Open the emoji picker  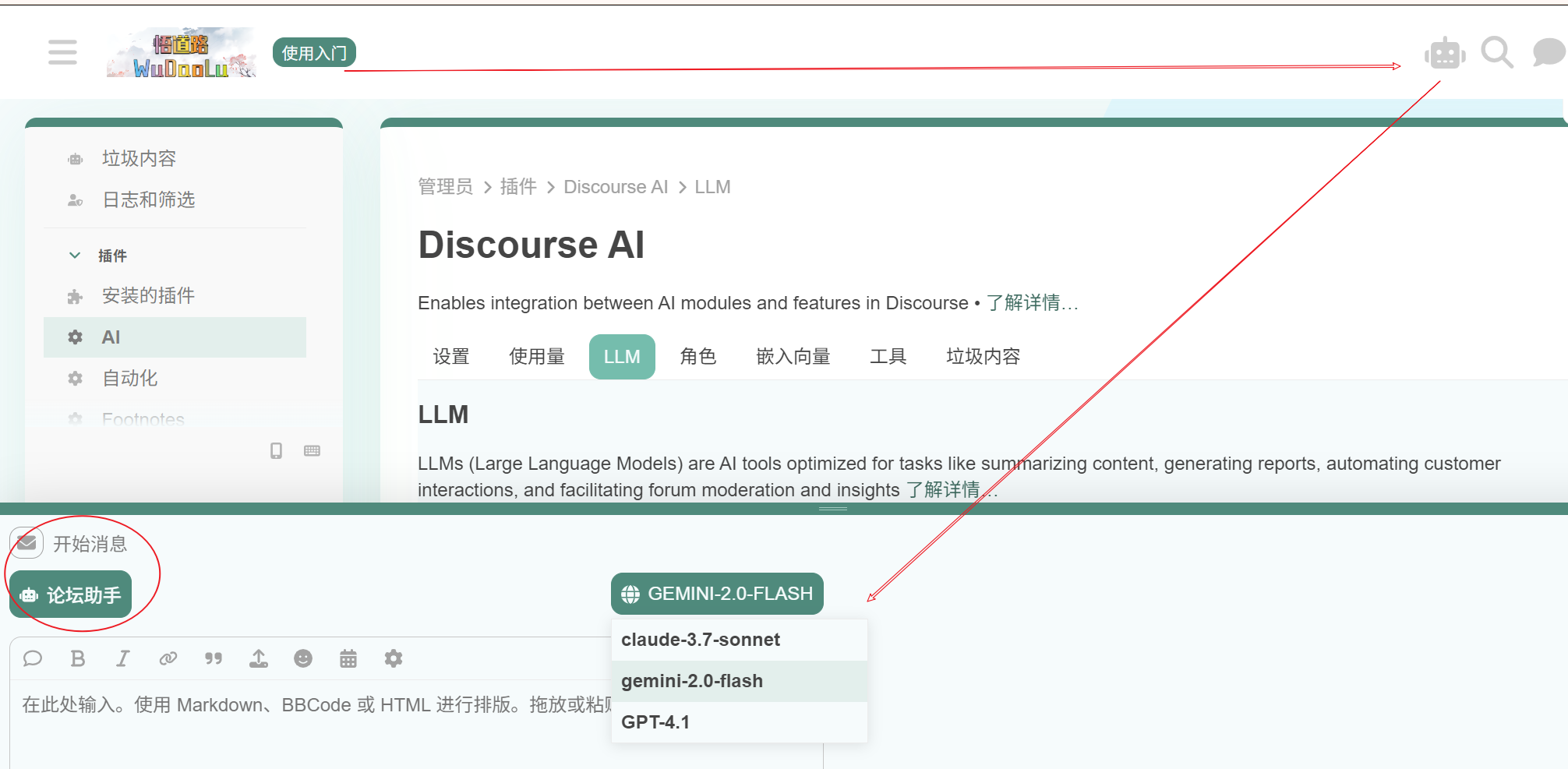(x=303, y=659)
